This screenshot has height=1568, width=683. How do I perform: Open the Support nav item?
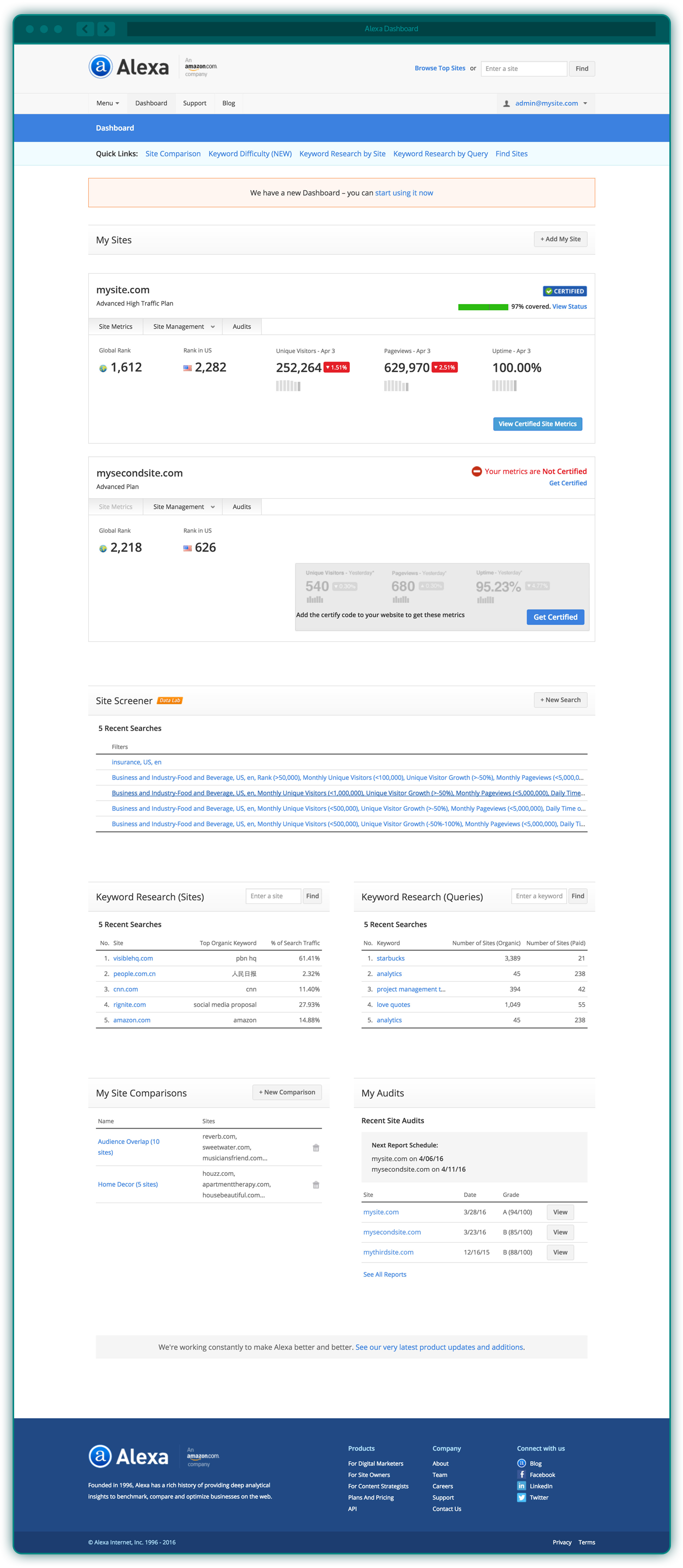pyautogui.click(x=195, y=103)
